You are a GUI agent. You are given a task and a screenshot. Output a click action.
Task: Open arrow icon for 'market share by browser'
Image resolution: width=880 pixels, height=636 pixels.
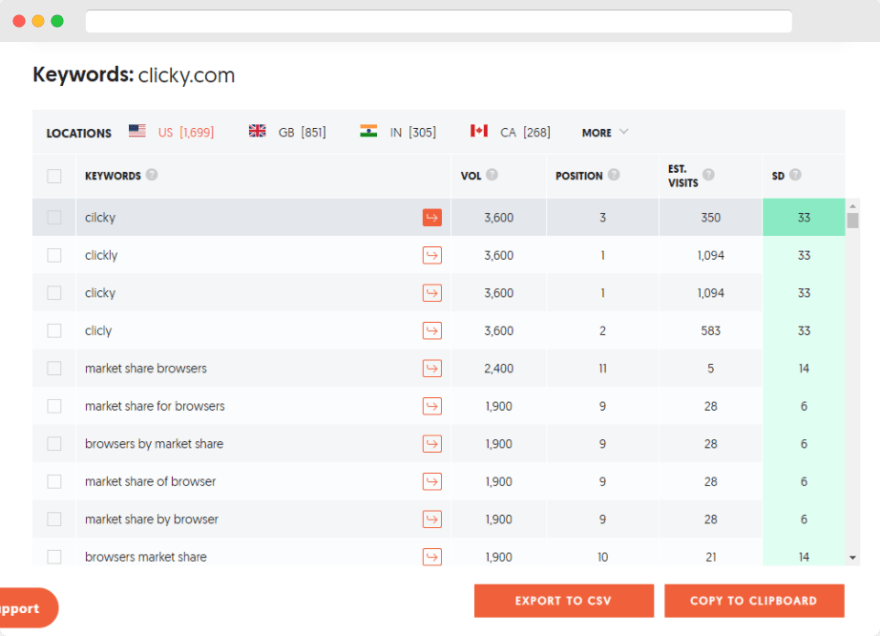[x=432, y=519]
